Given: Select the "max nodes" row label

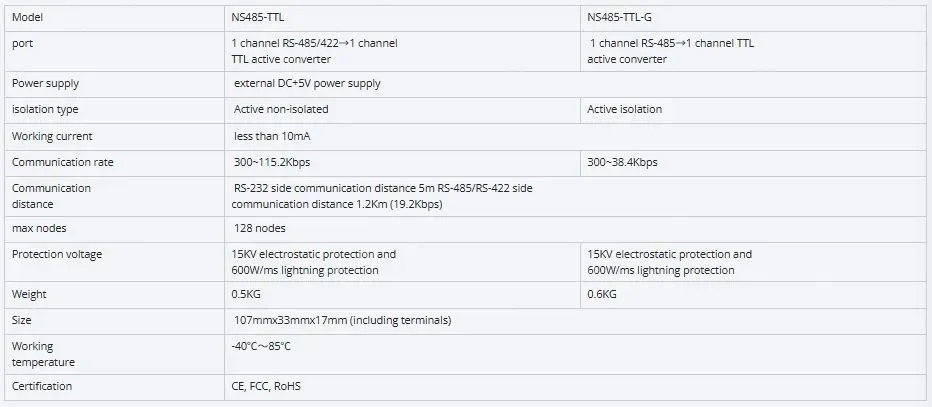Looking at the screenshot, I should tap(39, 228).
